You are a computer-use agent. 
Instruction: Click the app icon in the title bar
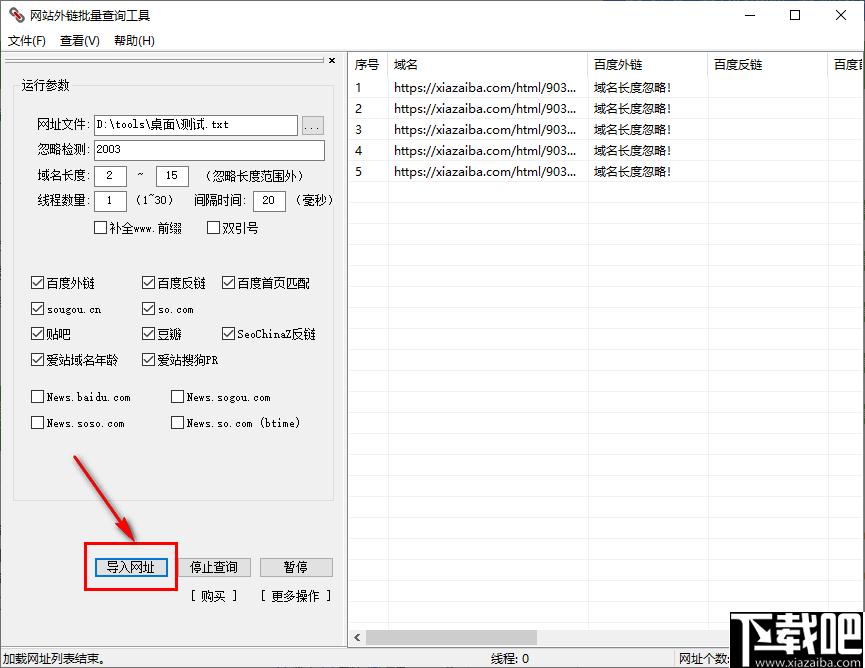pyautogui.click(x=17, y=15)
